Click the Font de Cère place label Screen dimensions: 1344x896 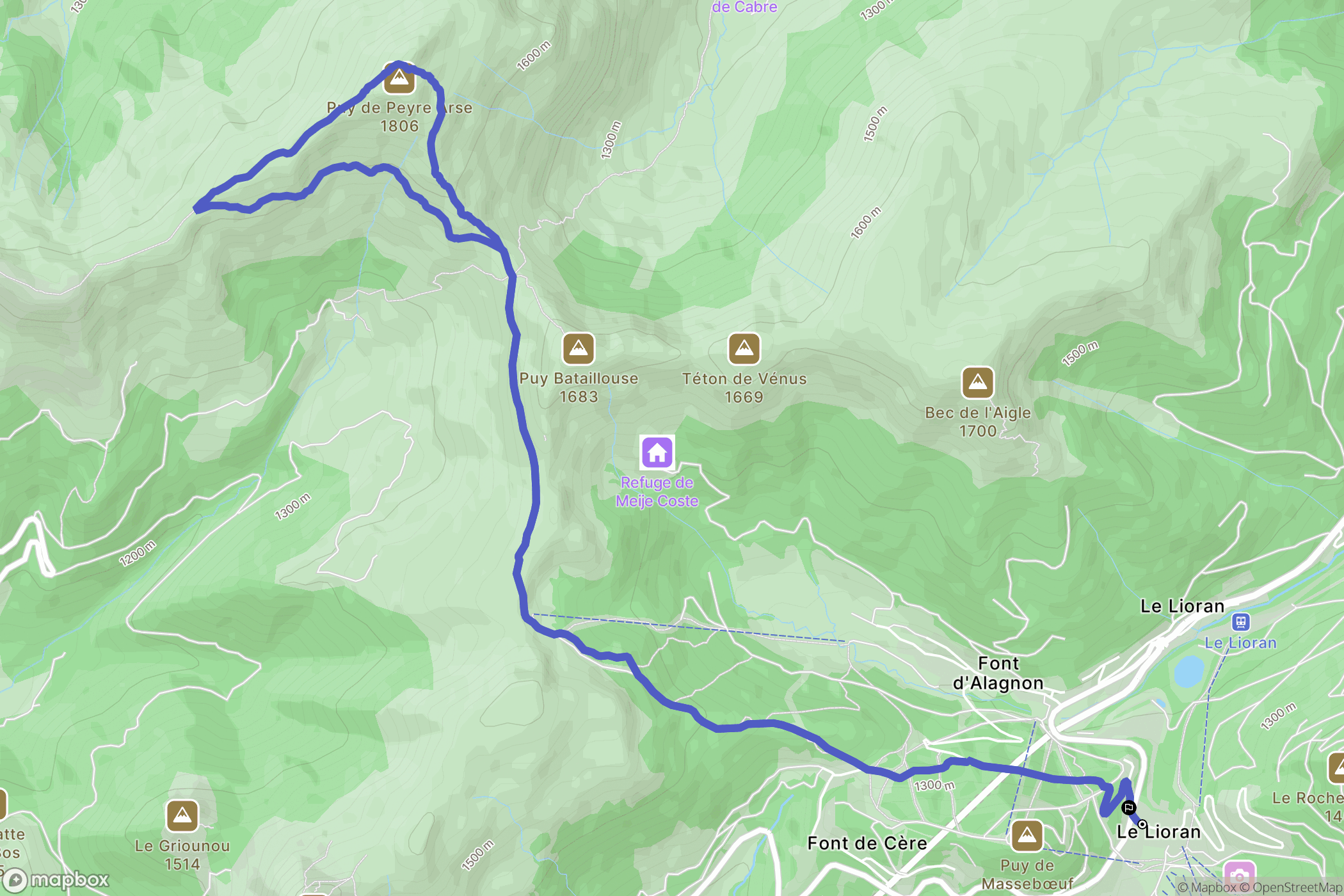867,844
